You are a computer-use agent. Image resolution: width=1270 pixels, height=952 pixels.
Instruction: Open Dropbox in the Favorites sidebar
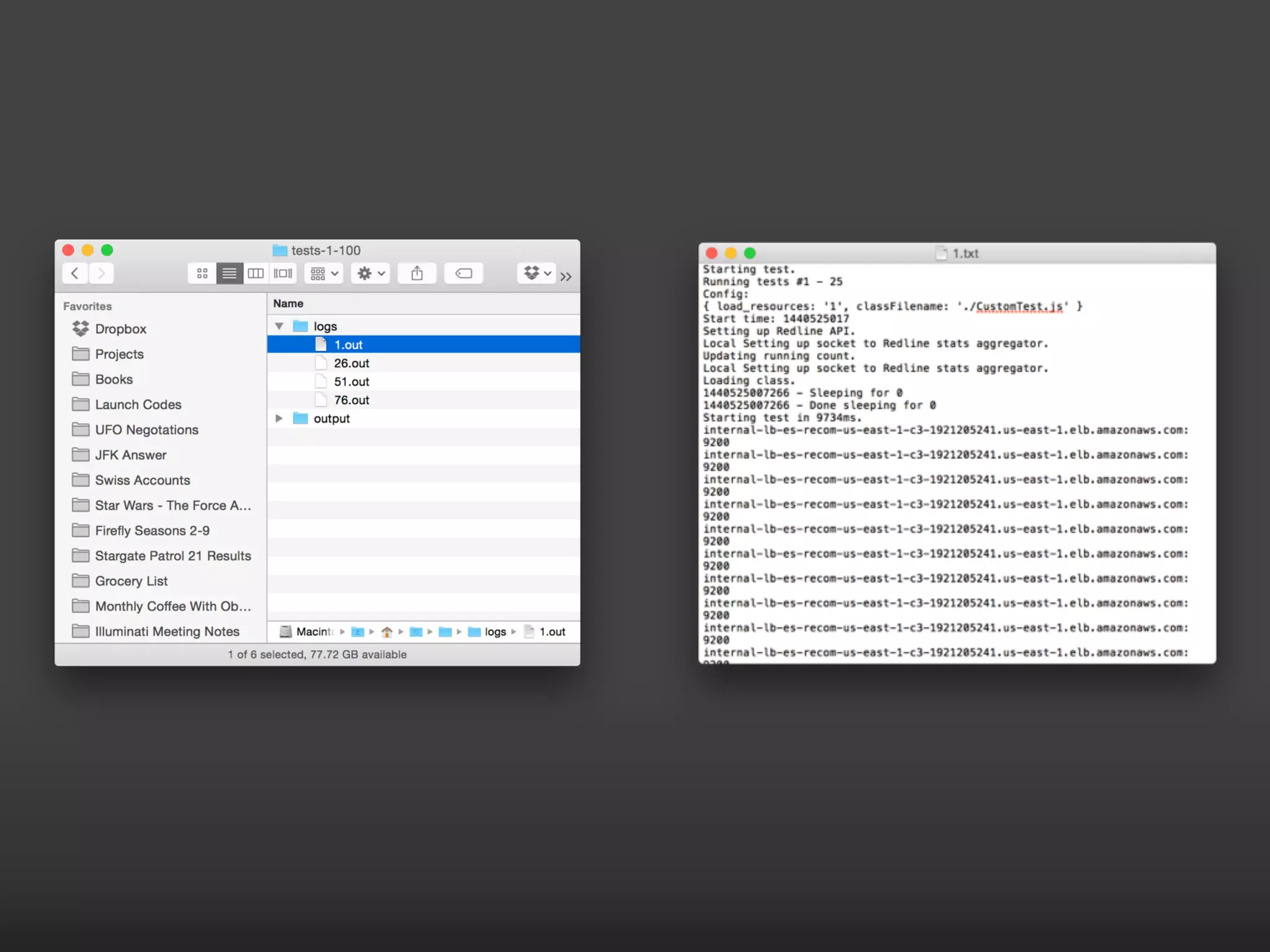(120, 329)
